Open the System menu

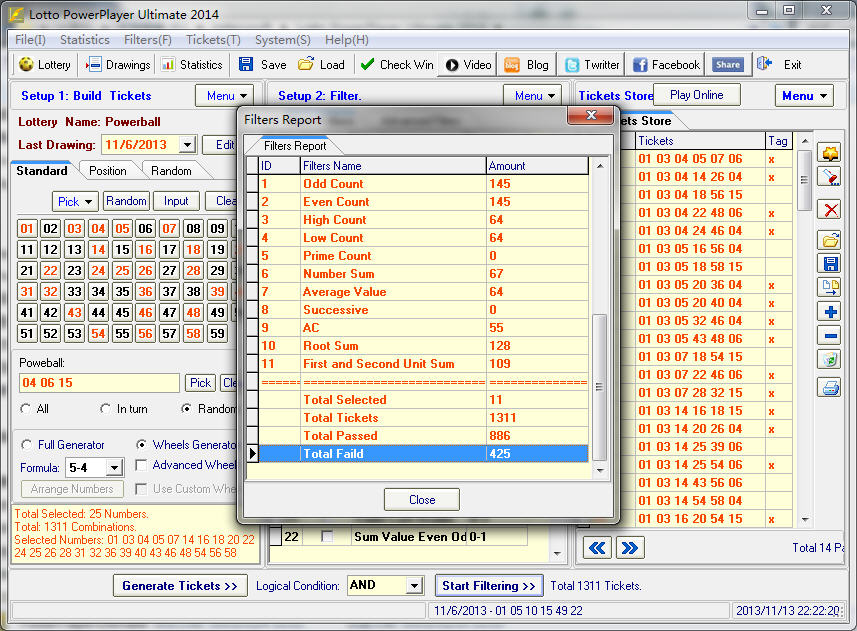(283, 40)
